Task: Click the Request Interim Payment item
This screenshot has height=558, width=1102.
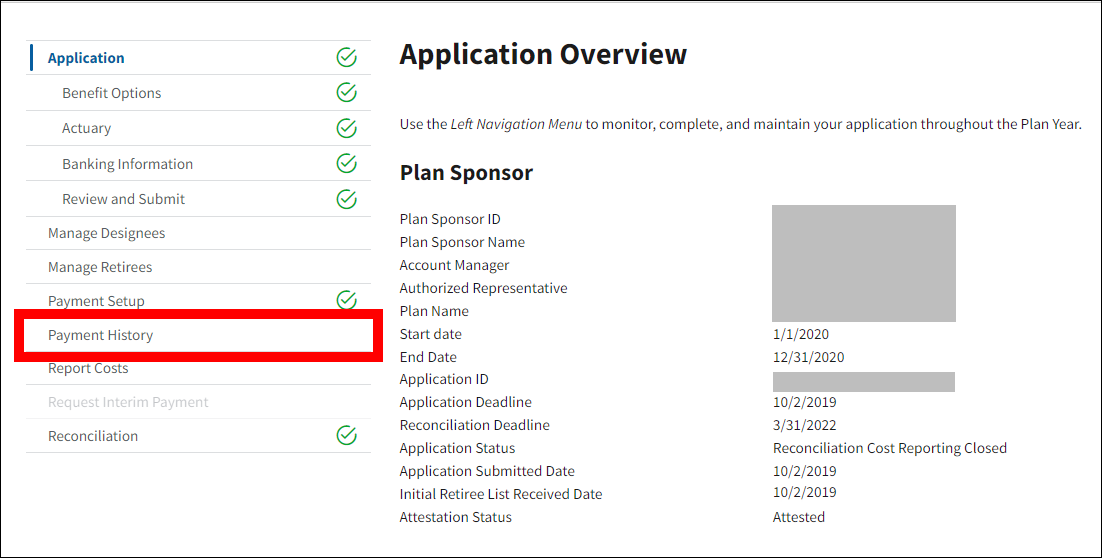Action: (128, 402)
